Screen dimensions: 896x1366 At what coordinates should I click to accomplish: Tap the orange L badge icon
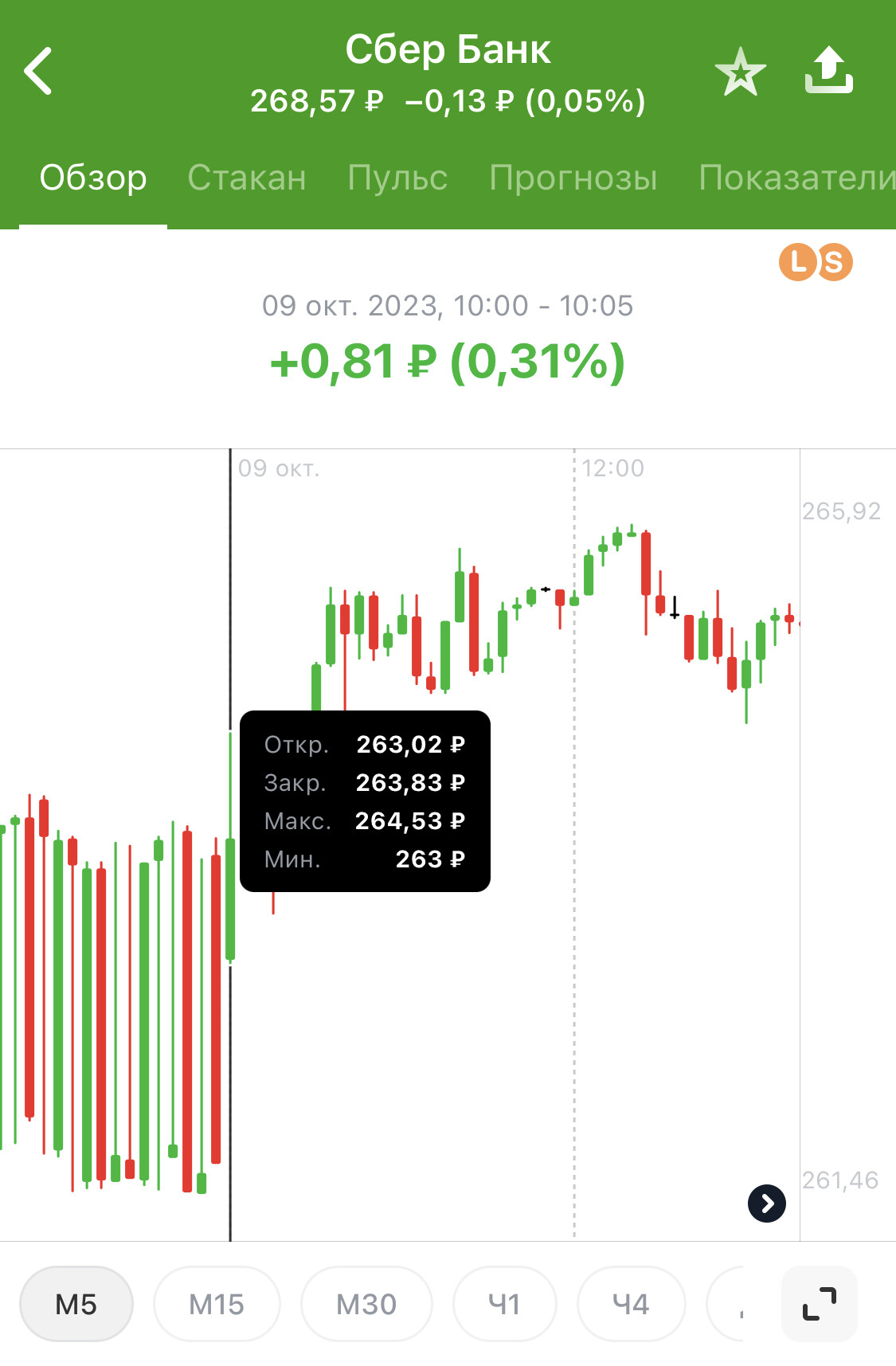pyautogui.click(x=798, y=262)
